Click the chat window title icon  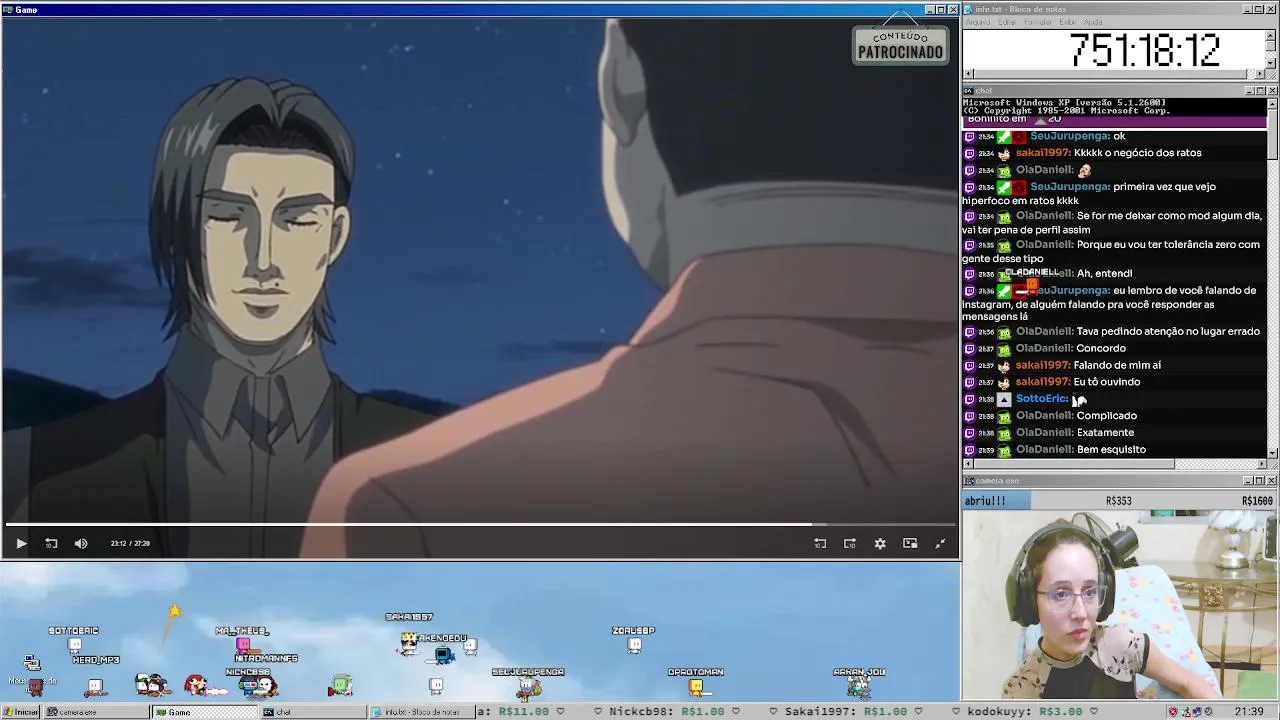point(969,91)
